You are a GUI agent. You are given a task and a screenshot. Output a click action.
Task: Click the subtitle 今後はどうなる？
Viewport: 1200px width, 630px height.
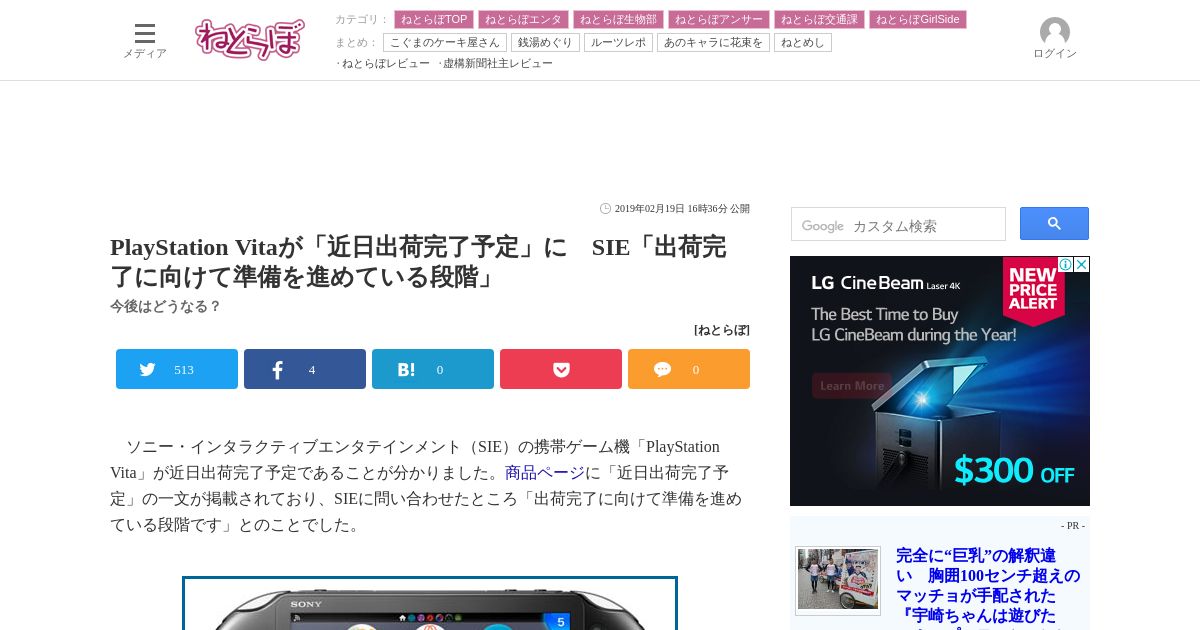[165, 306]
